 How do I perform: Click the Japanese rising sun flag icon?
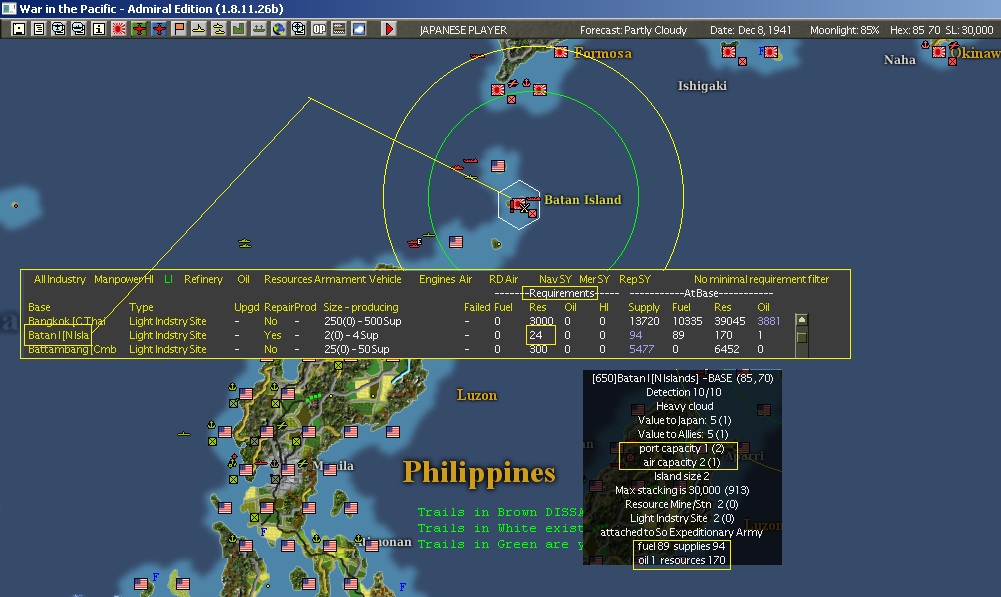point(118,29)
